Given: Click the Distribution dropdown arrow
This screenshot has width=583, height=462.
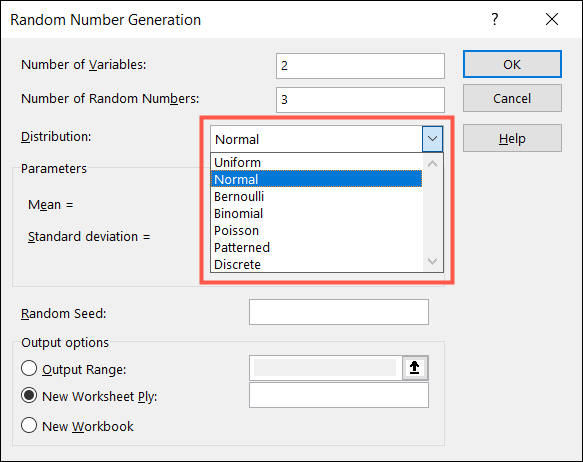Looking at the screenshot, I should pyautogui.click(x=432, y=139).
